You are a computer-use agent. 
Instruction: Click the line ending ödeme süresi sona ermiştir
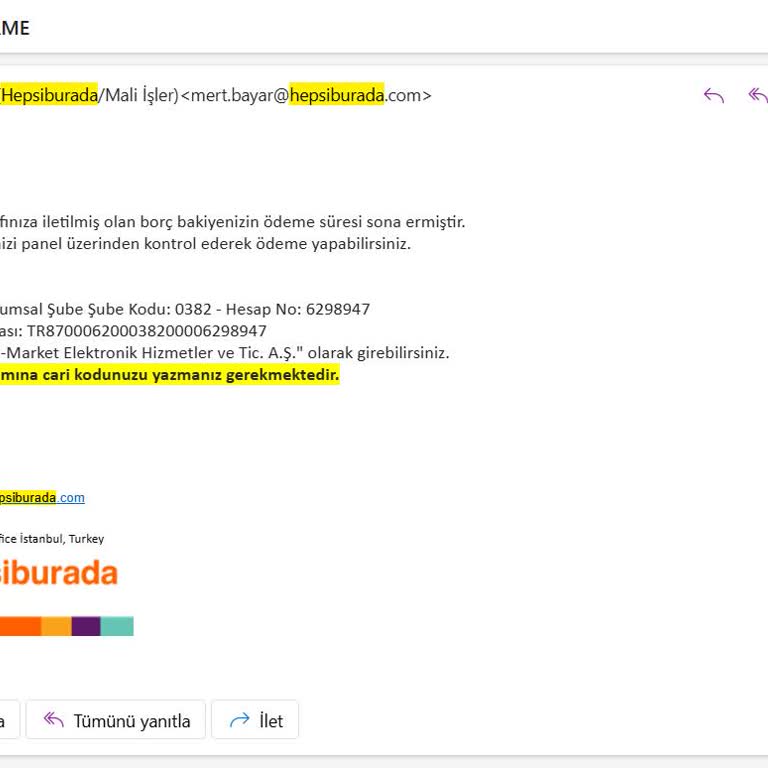pos(232,222)
